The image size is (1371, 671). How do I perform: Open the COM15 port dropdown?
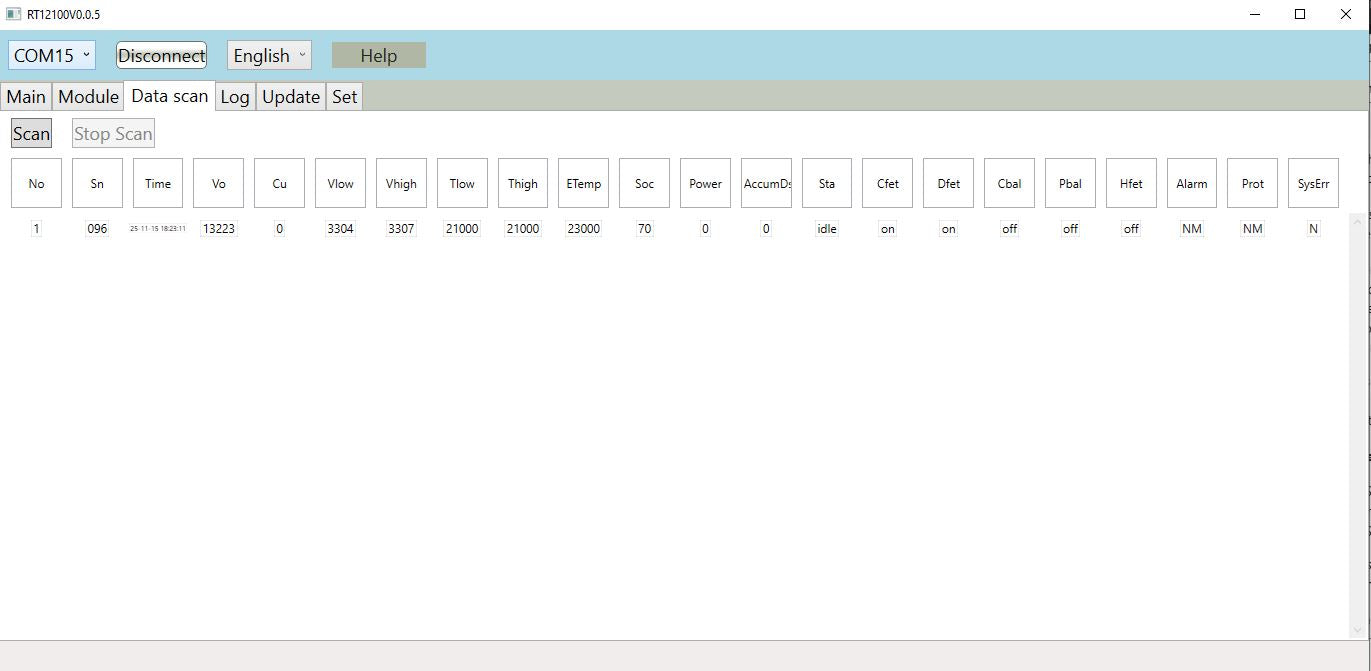point(52,56)
